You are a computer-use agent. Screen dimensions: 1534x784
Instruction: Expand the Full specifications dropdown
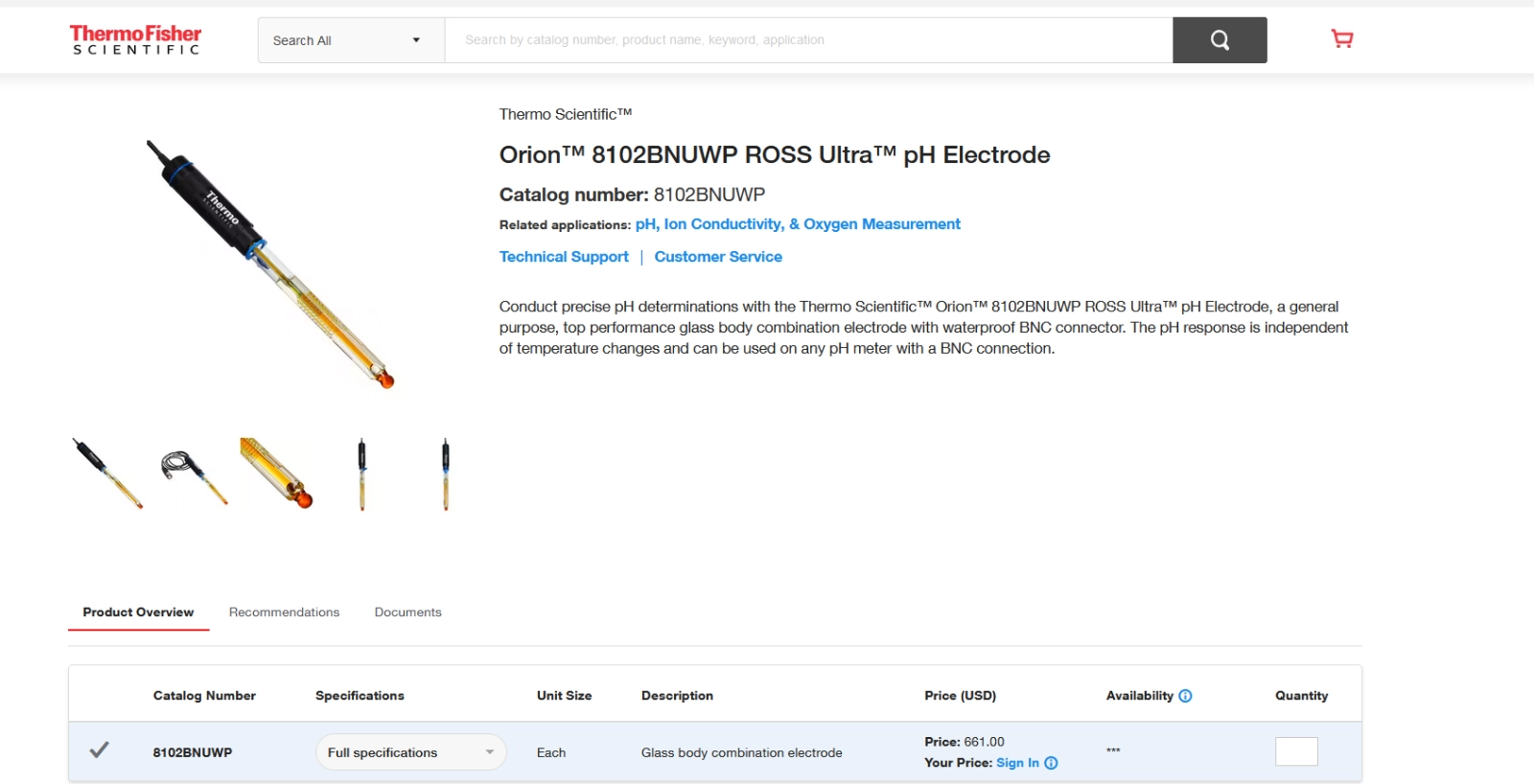(410, 752)
